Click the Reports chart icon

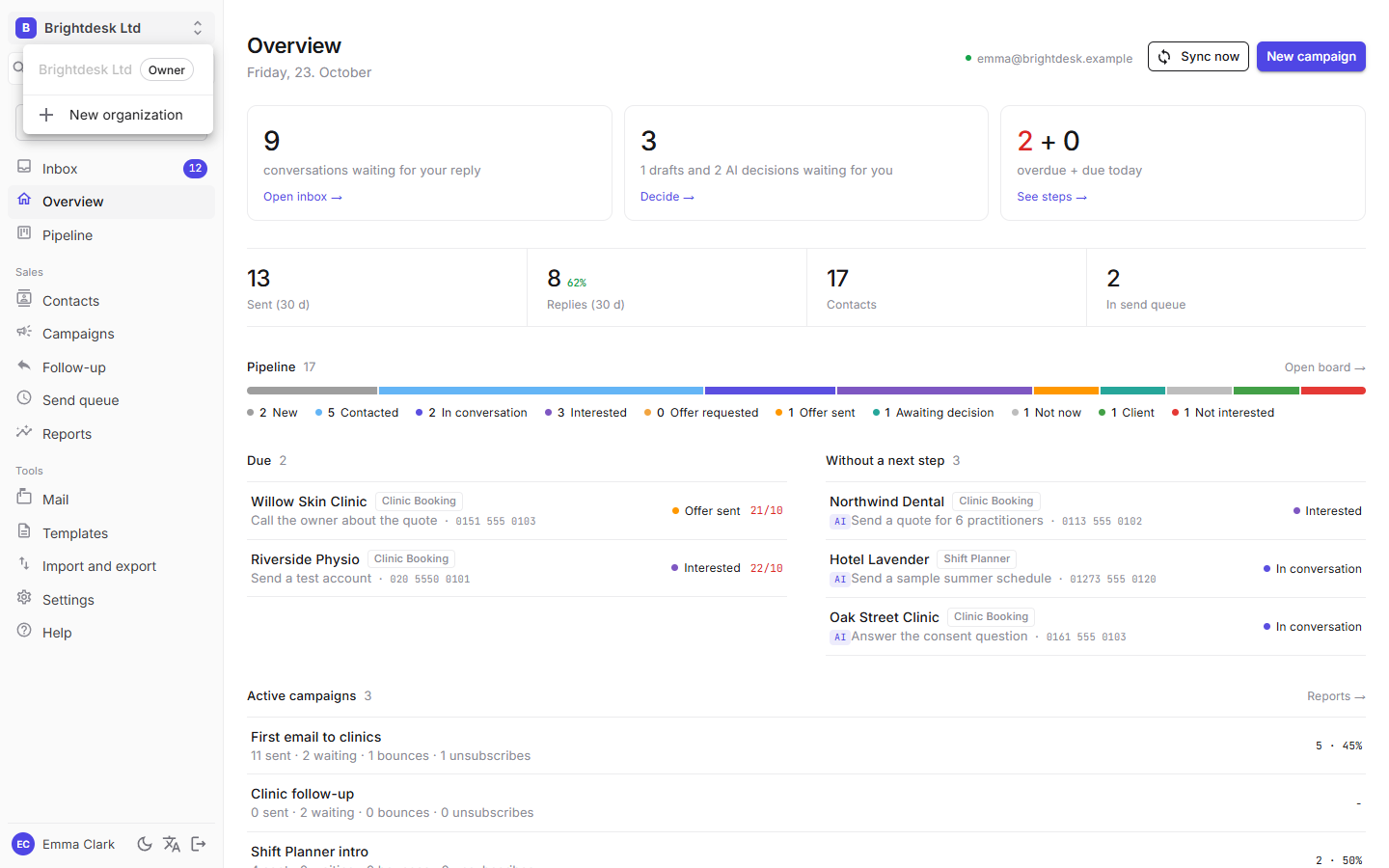24,432
